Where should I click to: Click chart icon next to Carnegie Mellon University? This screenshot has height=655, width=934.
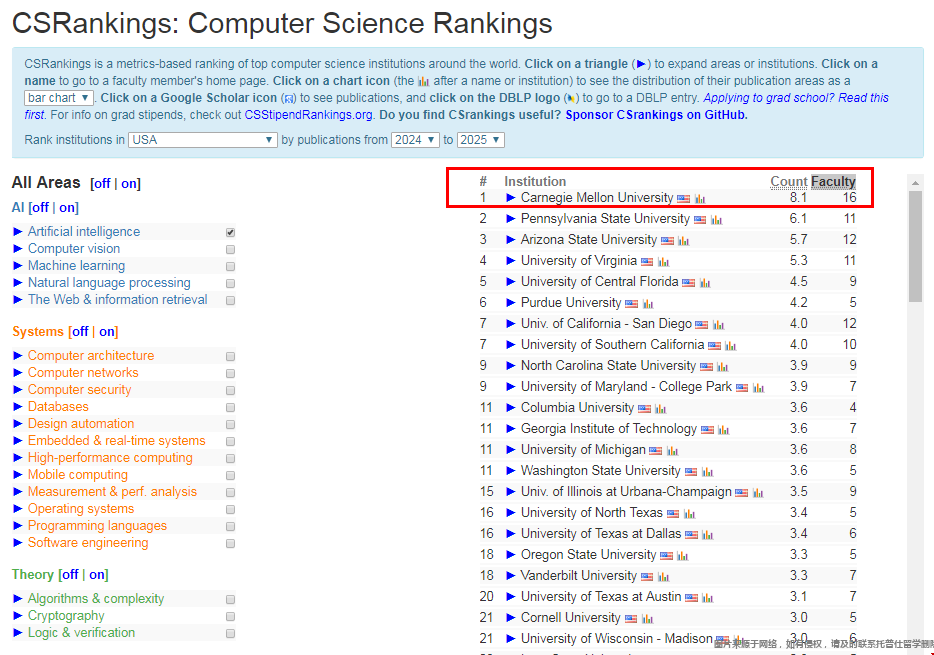pos(700,199)
